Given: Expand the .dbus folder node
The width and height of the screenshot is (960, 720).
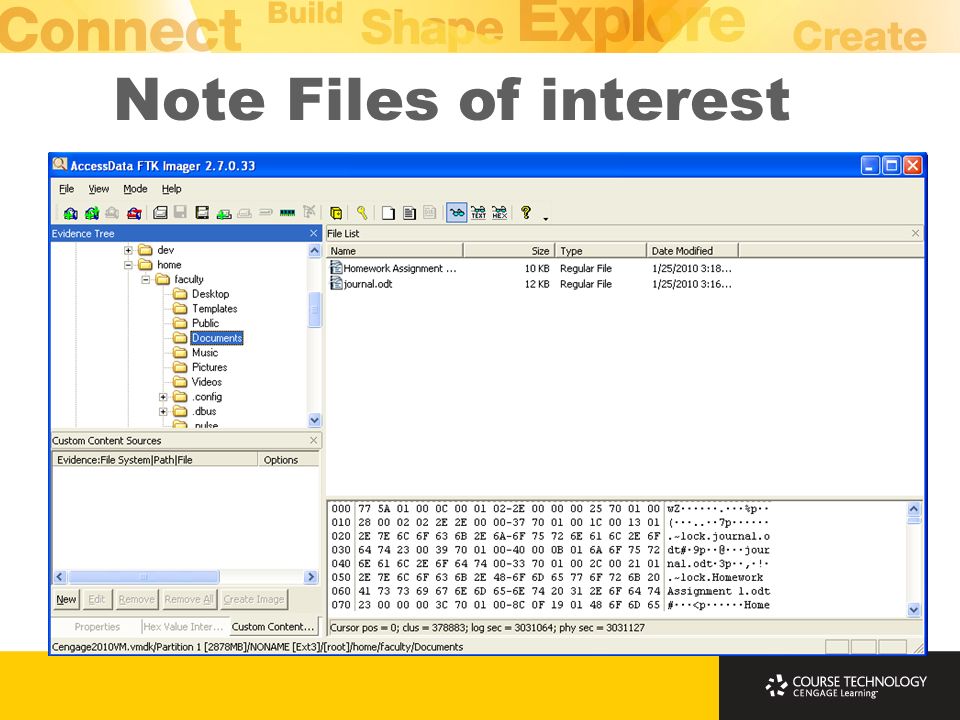Looking at the screenshot, I should [163, 411].
